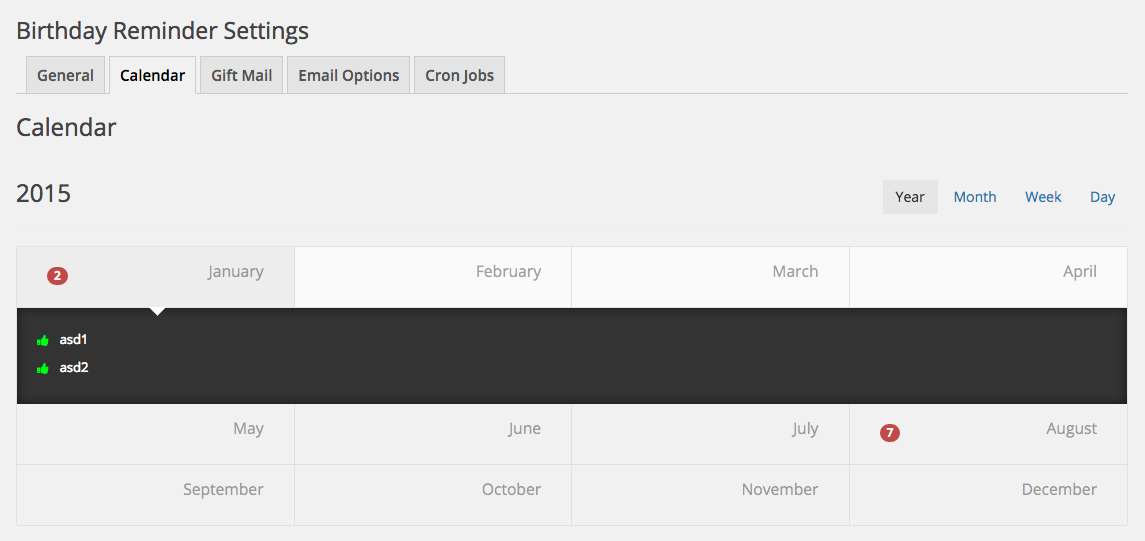
Task: Open the General settings tab
Action: pos(65,76)
